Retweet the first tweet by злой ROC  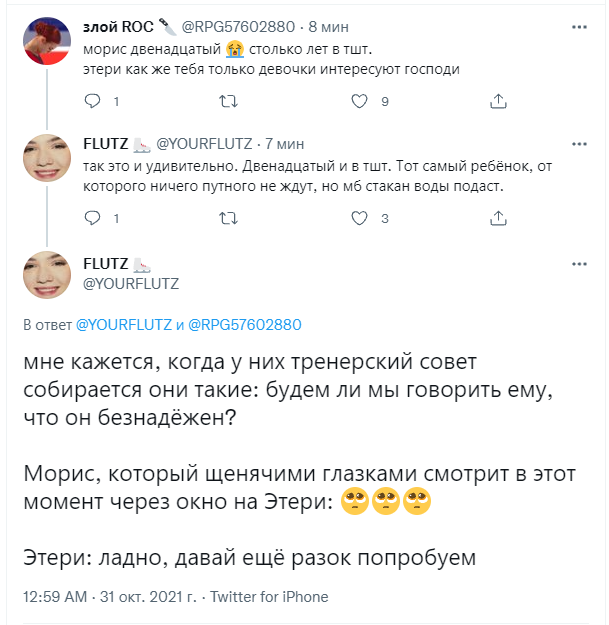pos(227,101)
